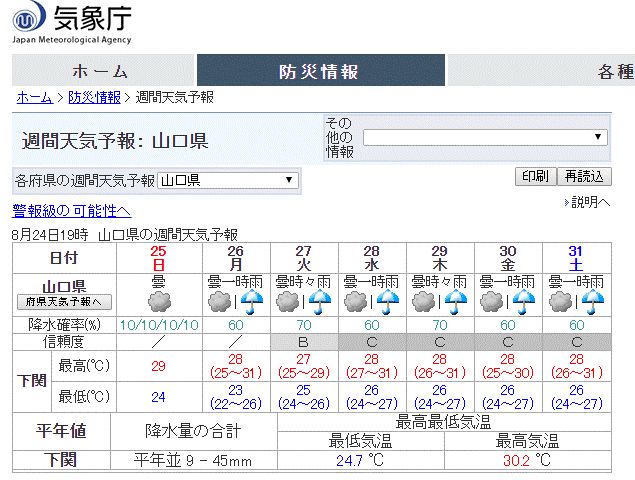635x480 pixels.
Task: Follow the 警報級の可能性へ link
Action: click(x=71, y=211)
